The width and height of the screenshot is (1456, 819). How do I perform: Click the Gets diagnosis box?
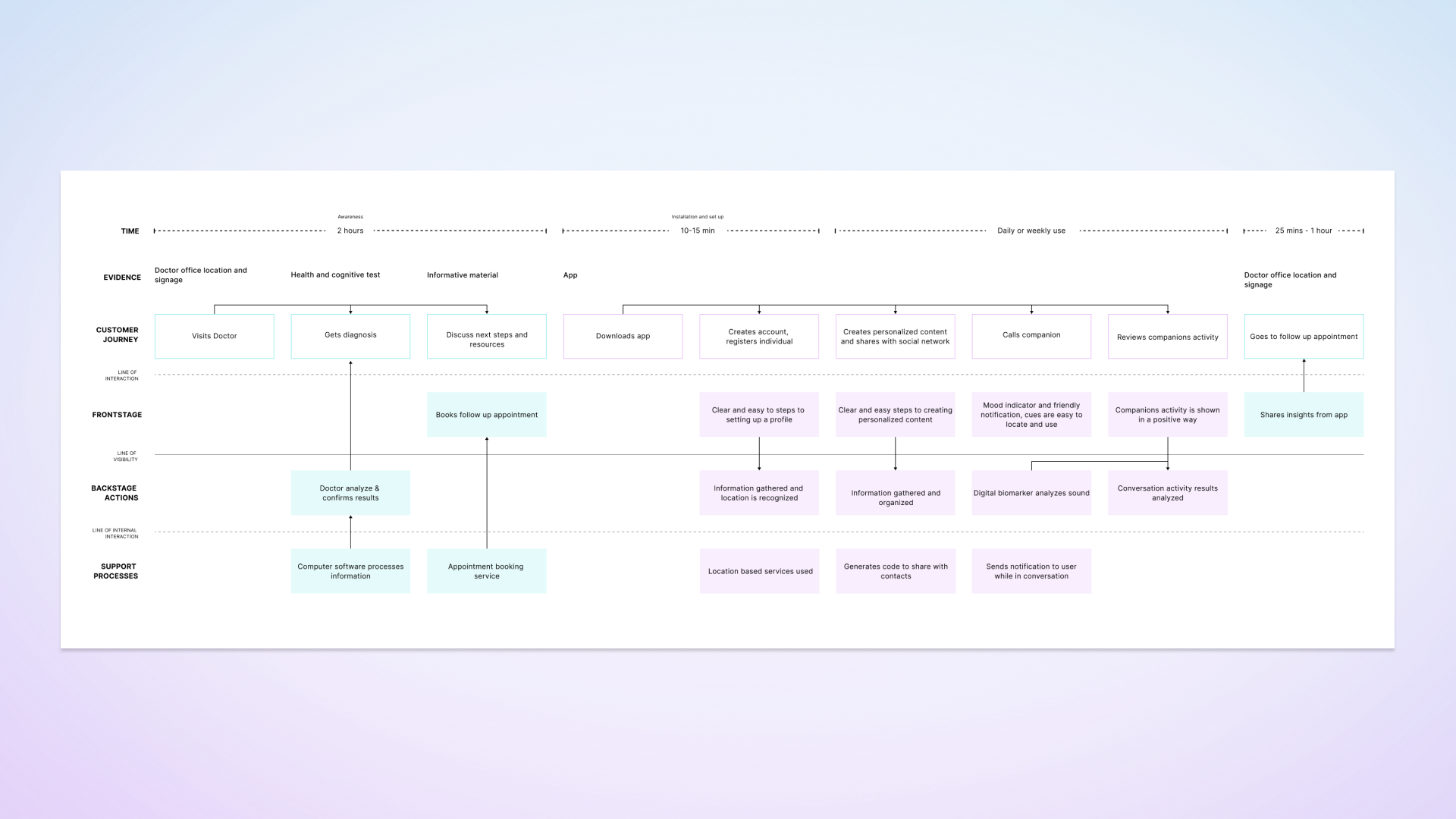350,336
